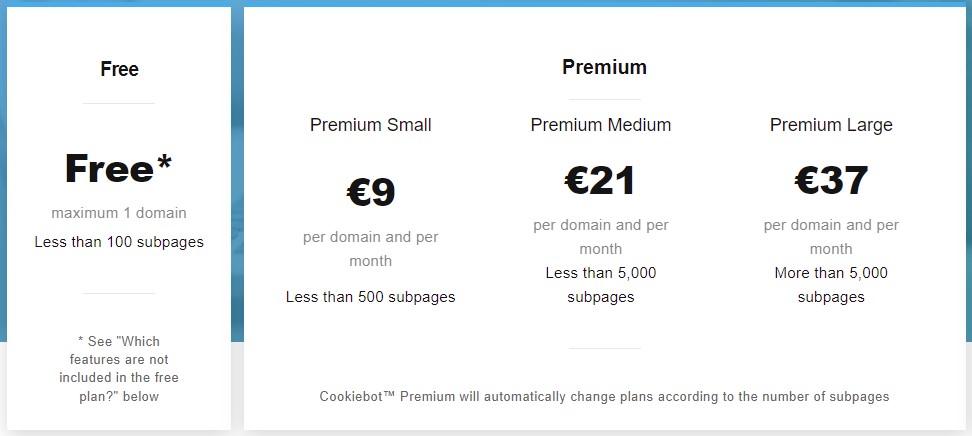Choose the "Premium Medium" plan title

tap(601, 125)
